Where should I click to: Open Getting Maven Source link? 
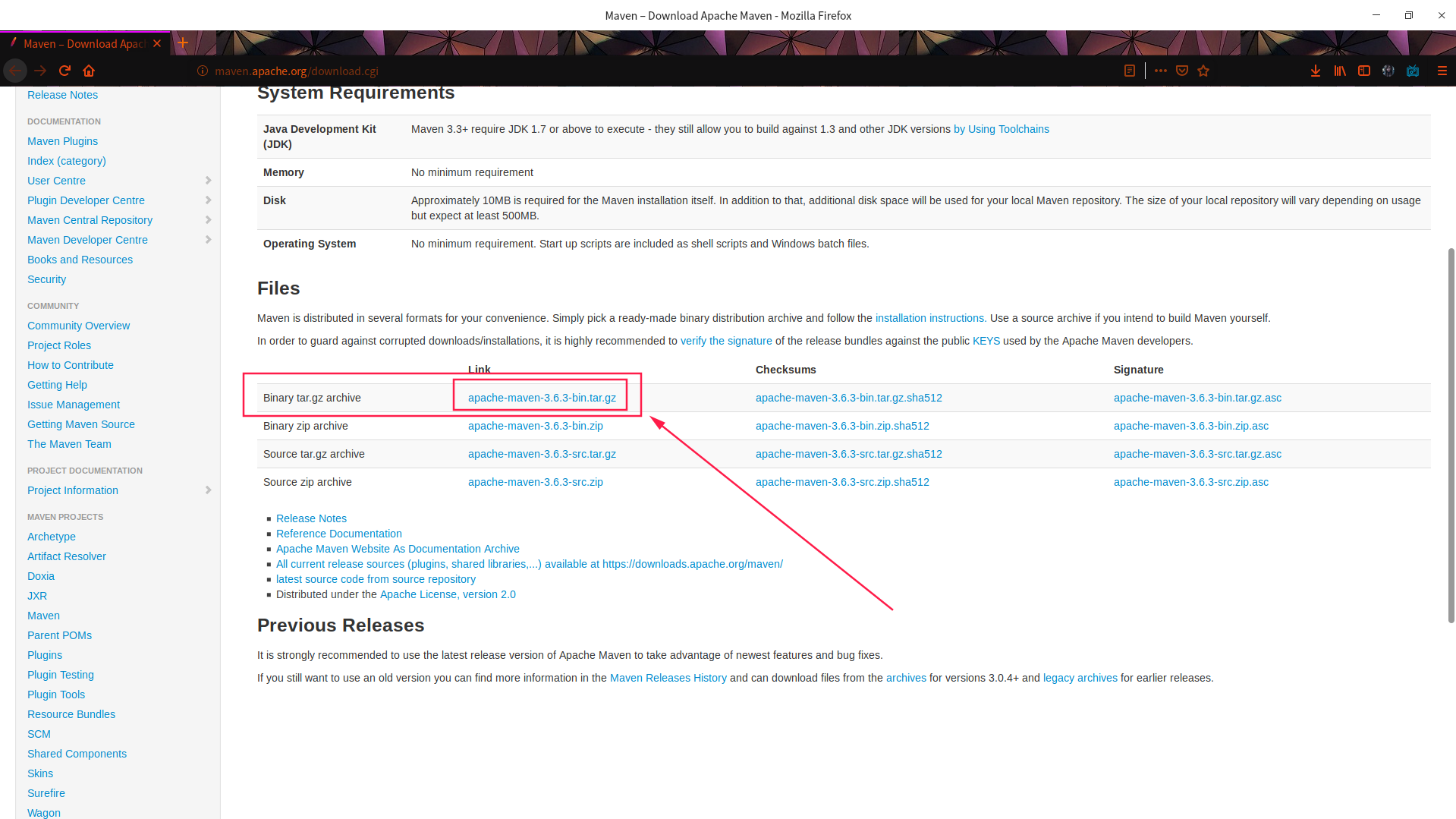click(81, 424)
